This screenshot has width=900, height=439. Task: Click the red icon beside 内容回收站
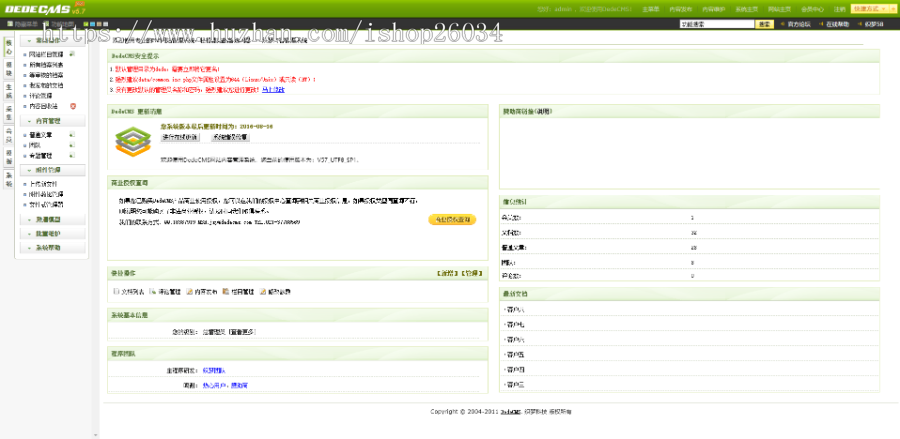point(73,106)
